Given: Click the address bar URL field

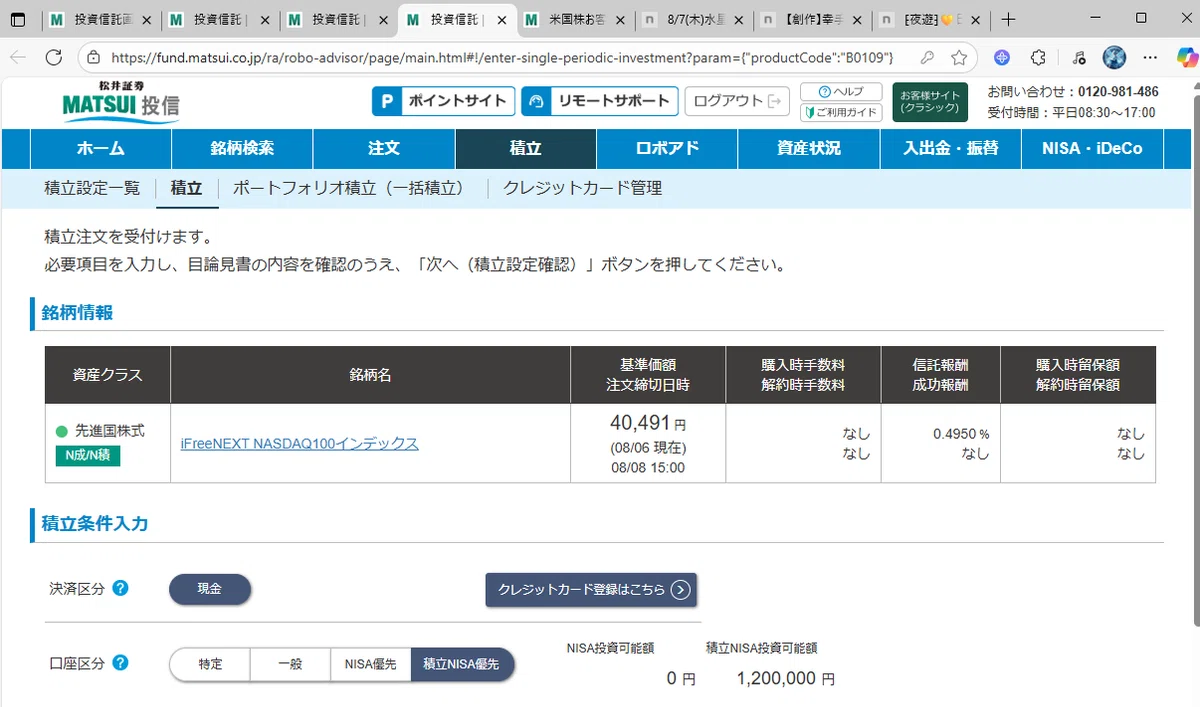Looking at the screenshot, I should [502, 57].
